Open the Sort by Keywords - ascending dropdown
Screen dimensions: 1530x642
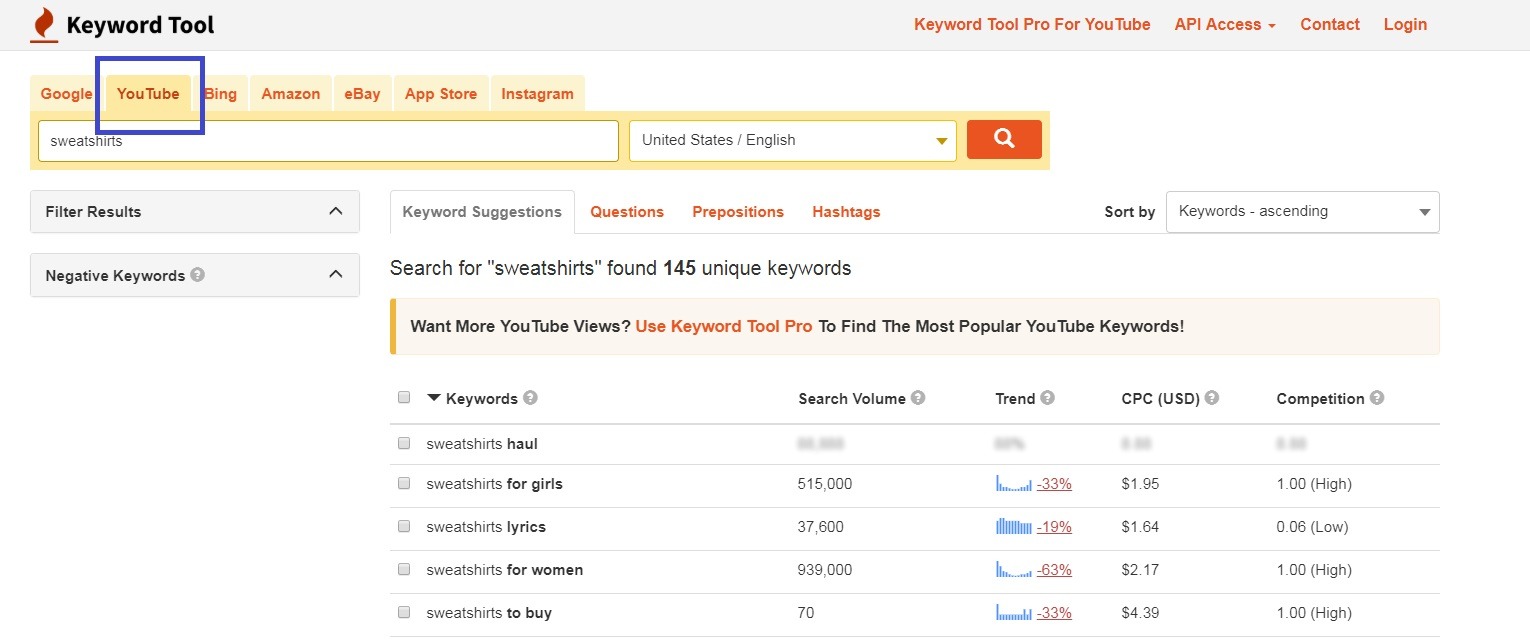(x=1302, y=212)
